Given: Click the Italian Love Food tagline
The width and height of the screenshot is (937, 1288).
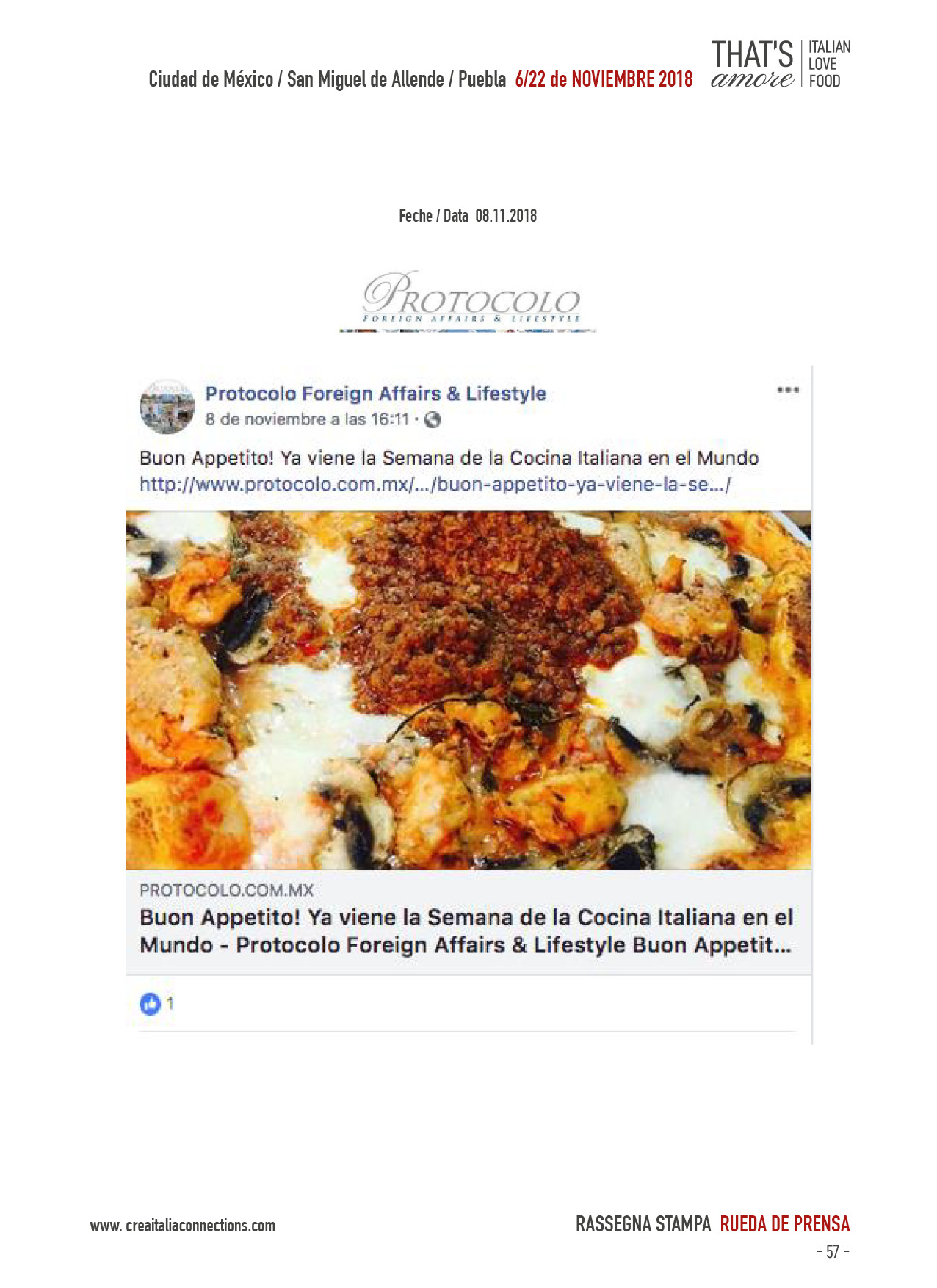Looking at the screenshot, I should 829,65.
